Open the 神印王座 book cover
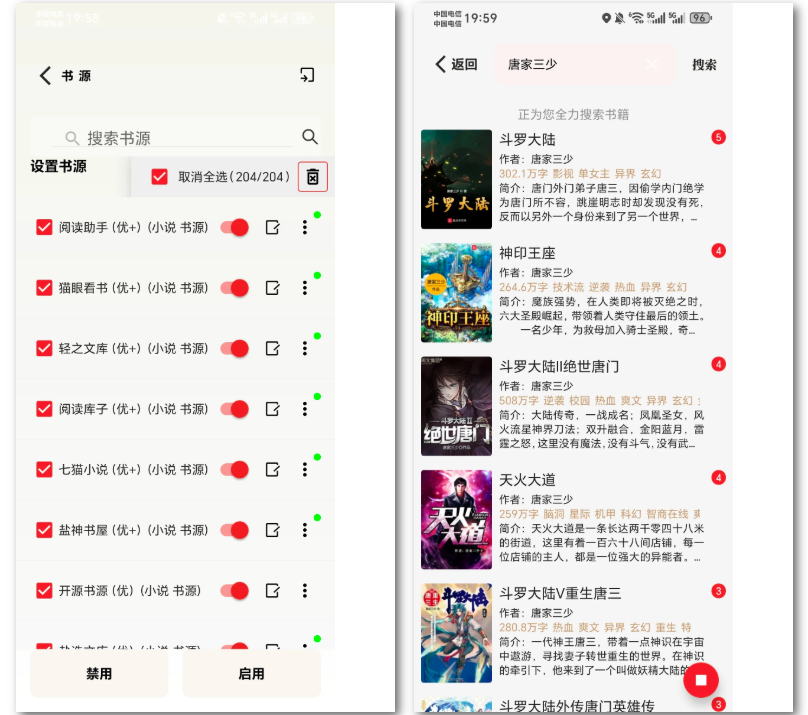This screenshot has width=808, height=715. tap(456, 293)
